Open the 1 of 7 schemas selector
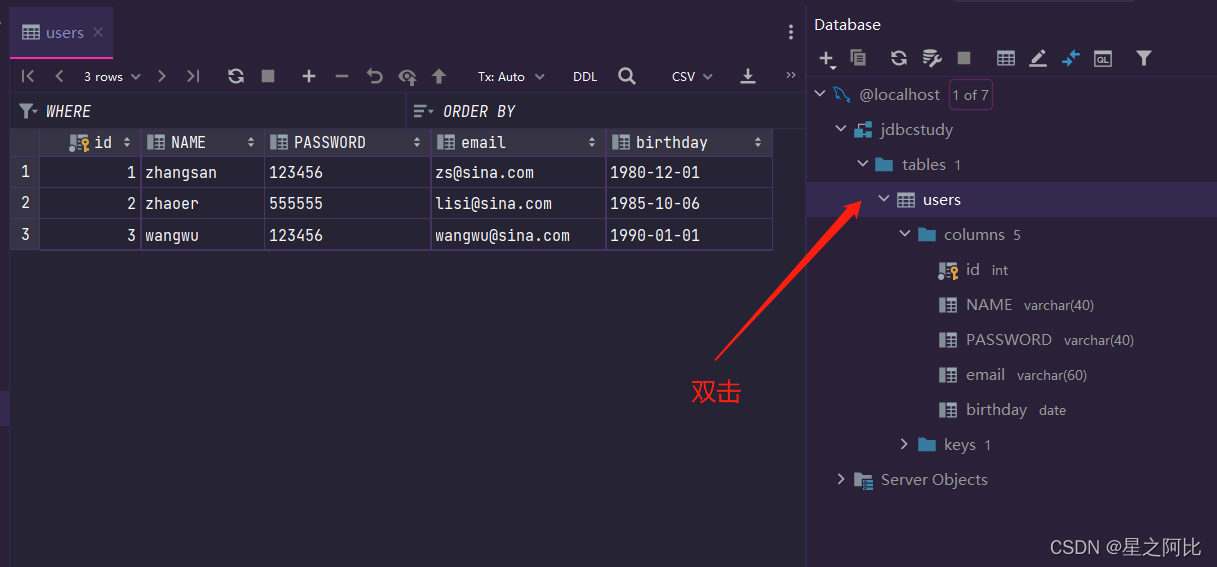The height and width of the screenshot is (567, 1217). point(970,95)
